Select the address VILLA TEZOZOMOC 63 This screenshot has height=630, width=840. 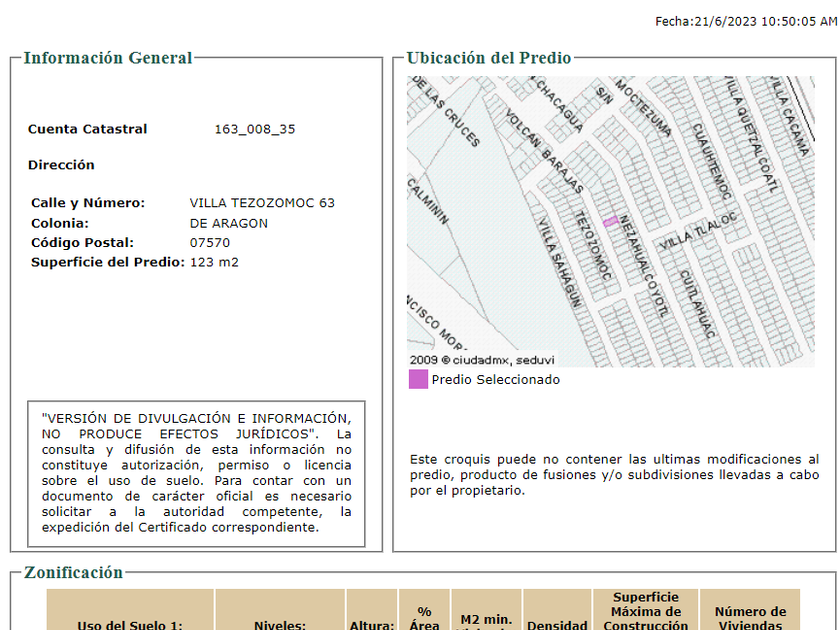[262, 203]
